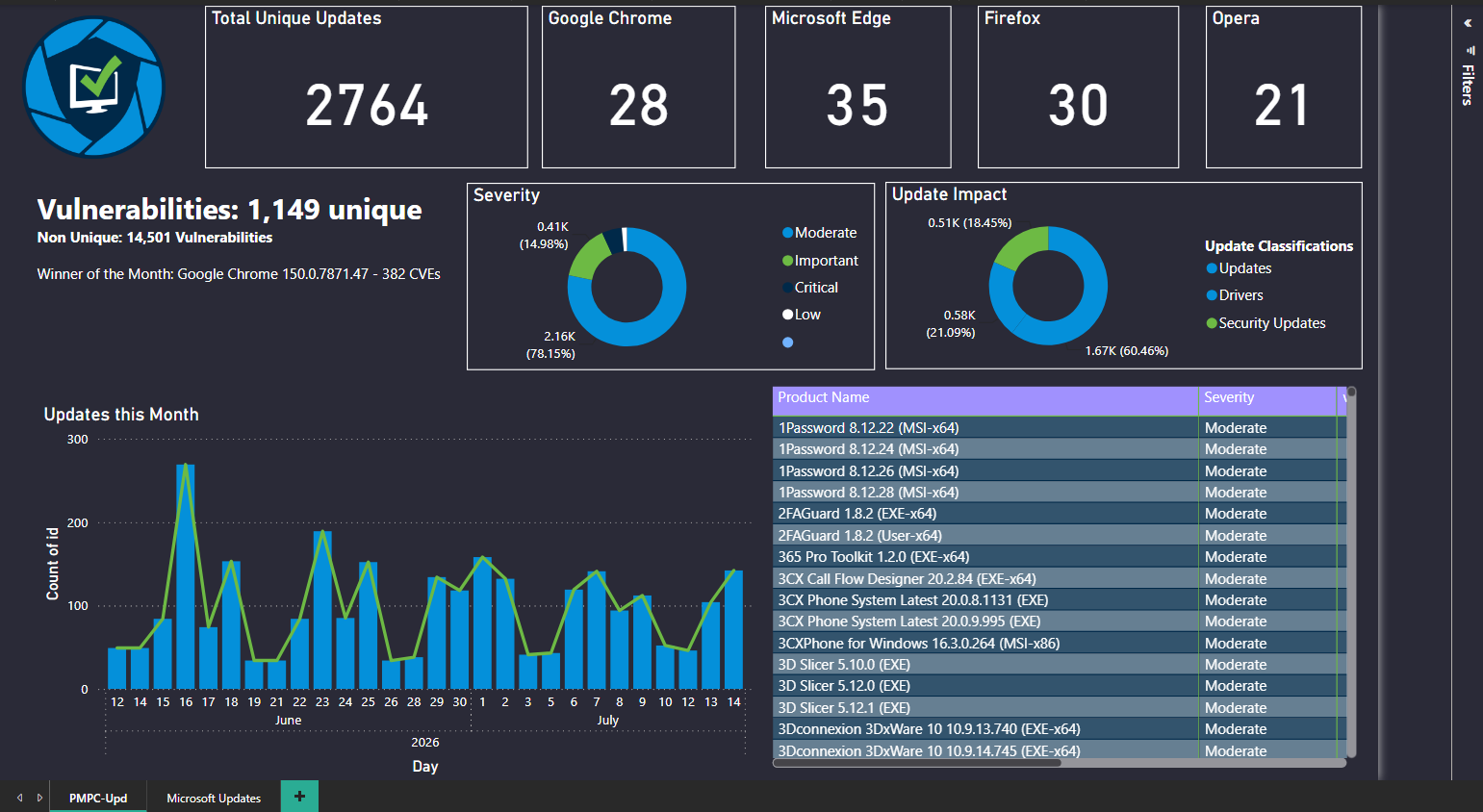Select row 3CXPhone for Windows 16.3.0.264

(x=1059, y=644)
